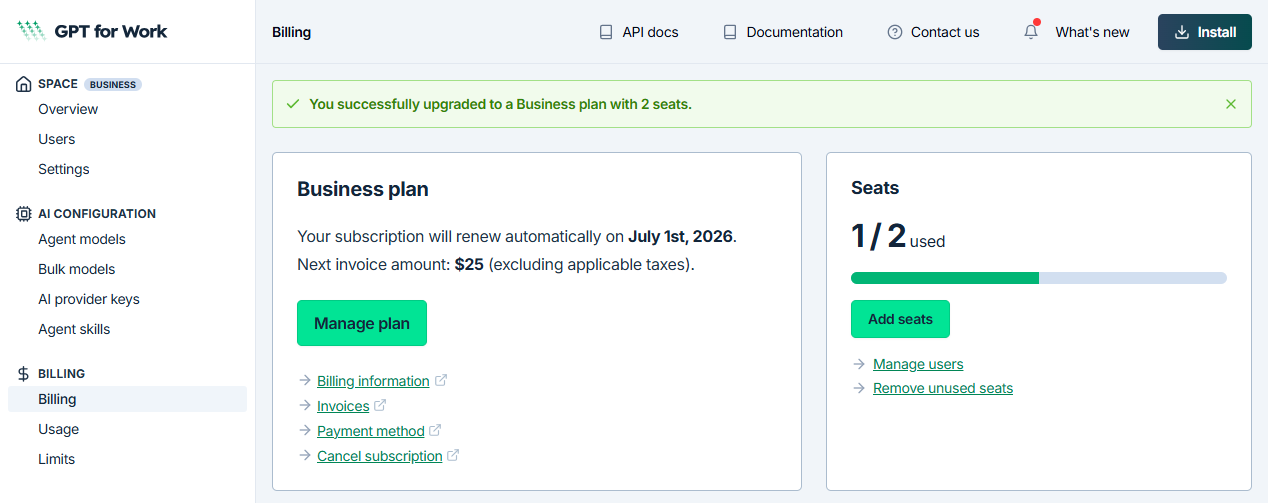Click the API docs book icon
1281x503 pixels.
coord(606,32)
